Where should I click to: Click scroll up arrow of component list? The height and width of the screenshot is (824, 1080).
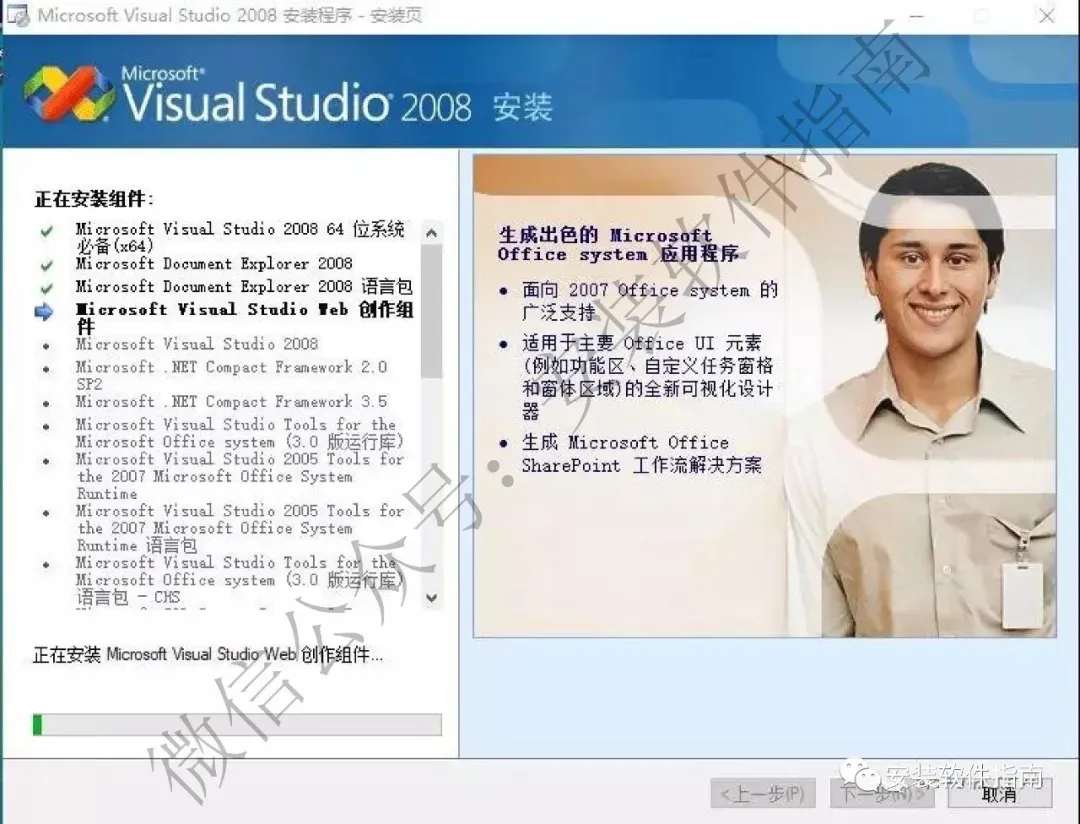(x=432, y=233)
